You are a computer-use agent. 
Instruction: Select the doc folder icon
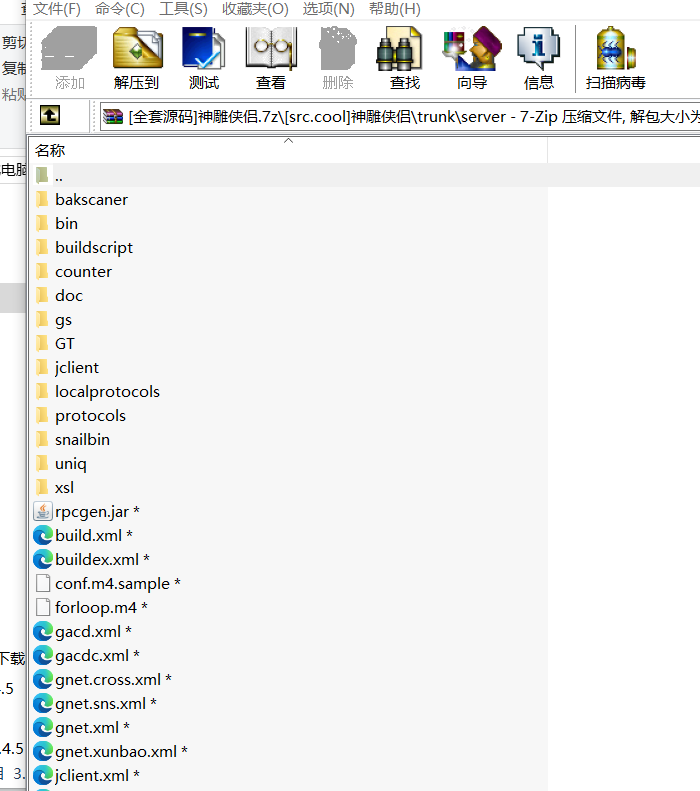coord(42,295)
